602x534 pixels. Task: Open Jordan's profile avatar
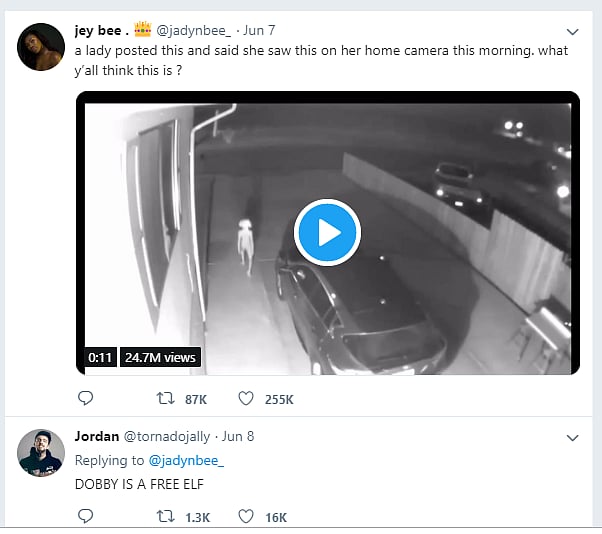click(42, 453)
